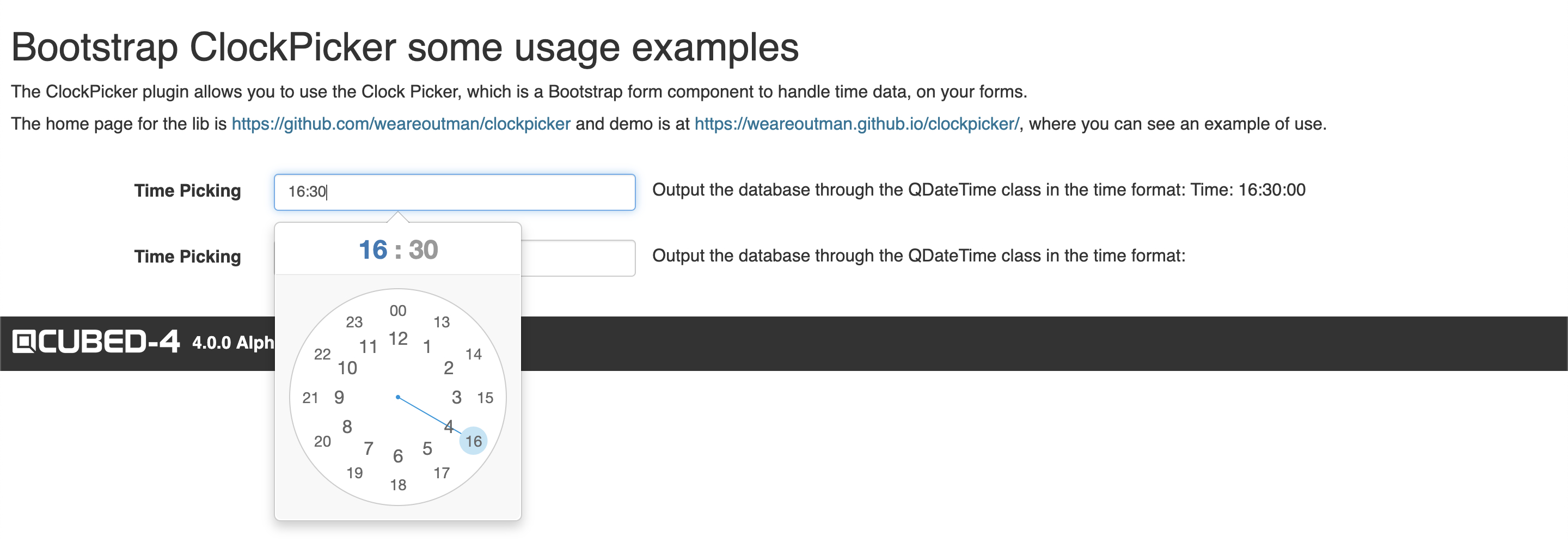
Task: Choose hour 21 on the outer ring
Action: 310,398
